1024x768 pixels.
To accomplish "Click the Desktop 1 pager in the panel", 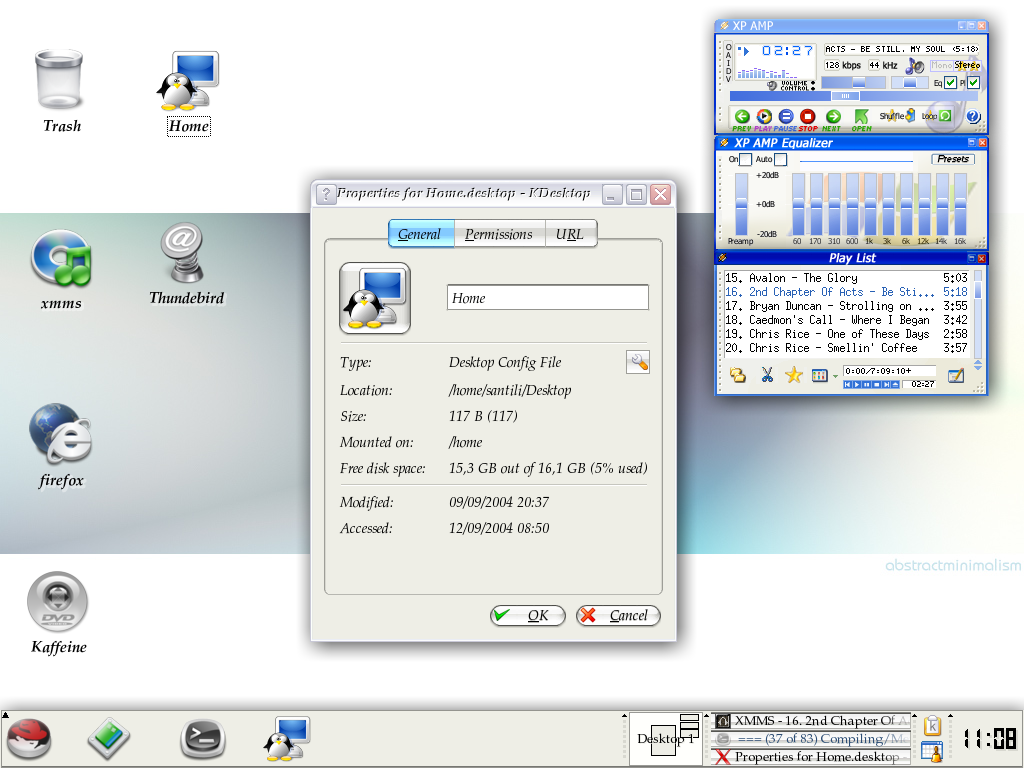I will [x=666, y=739].
